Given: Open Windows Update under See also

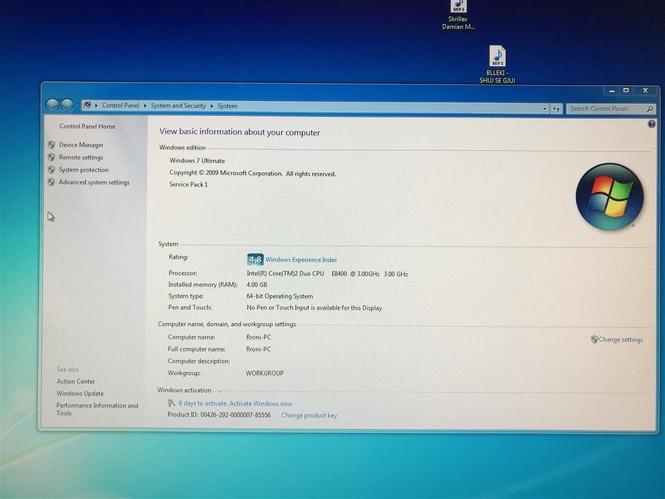Looking at the screenshot, I should [x=80, y=393].
